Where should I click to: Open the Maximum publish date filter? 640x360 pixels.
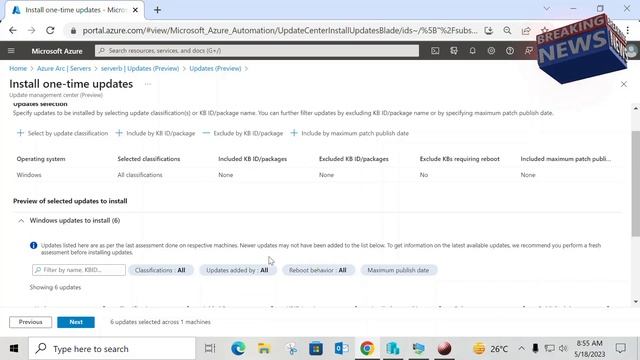pyautogui.click(x=398, y=270)
